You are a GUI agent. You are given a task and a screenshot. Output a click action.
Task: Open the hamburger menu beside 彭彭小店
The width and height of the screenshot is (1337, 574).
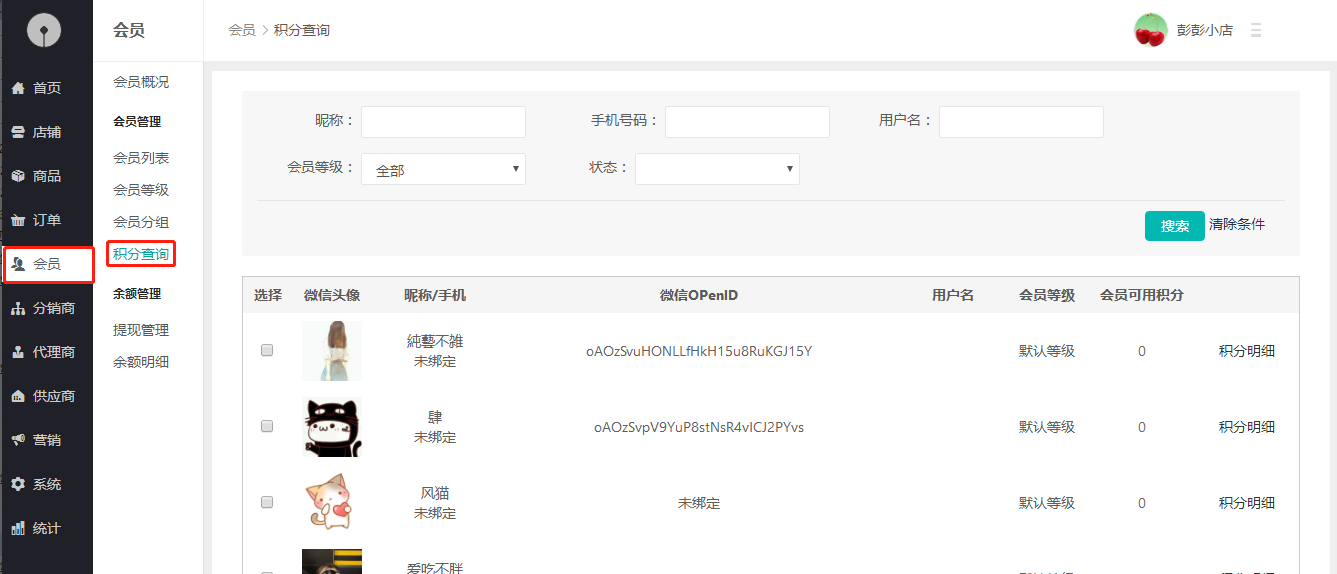point(1256,31)
